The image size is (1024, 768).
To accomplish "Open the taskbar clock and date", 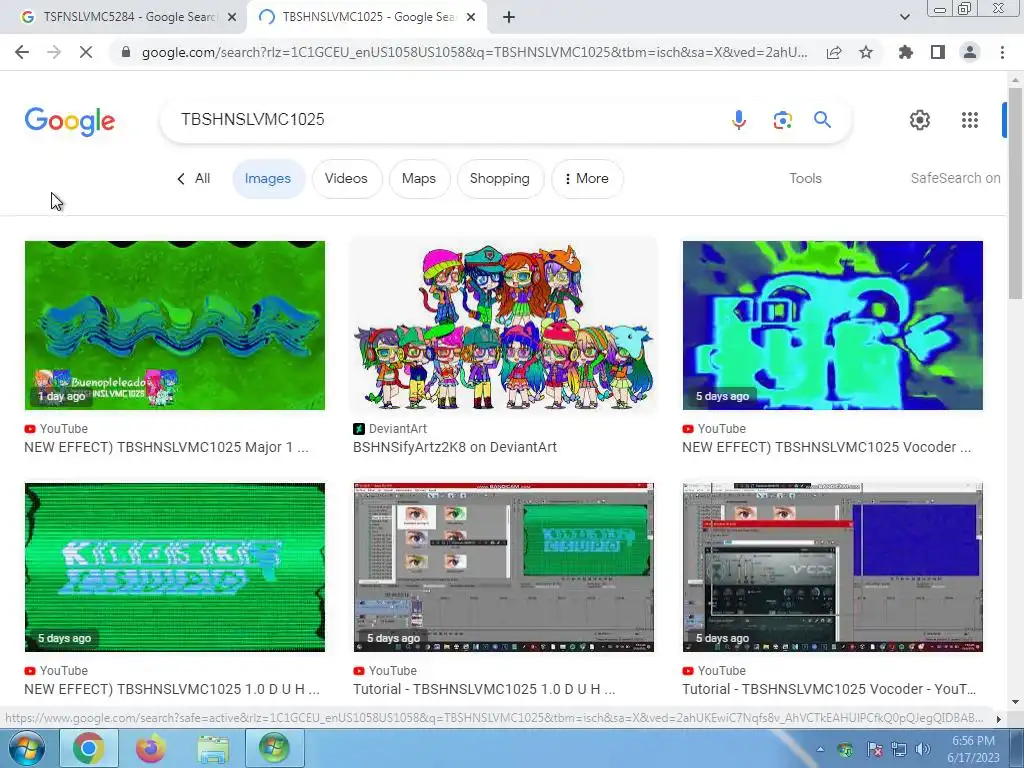I will (x=973, y=749).
